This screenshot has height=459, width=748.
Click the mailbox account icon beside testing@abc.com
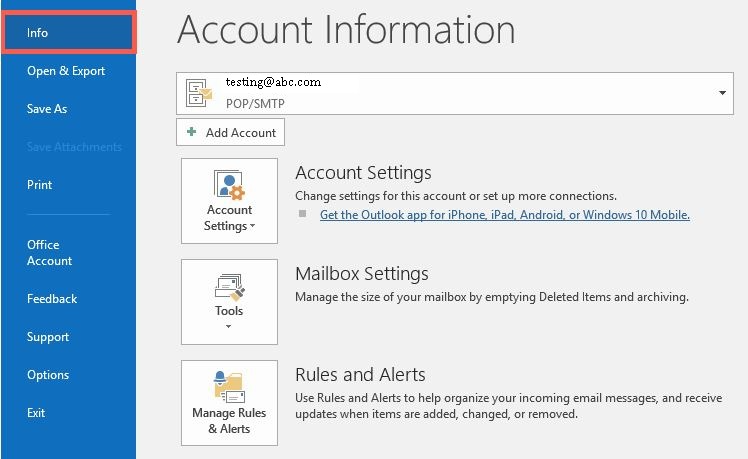(198, 93)
